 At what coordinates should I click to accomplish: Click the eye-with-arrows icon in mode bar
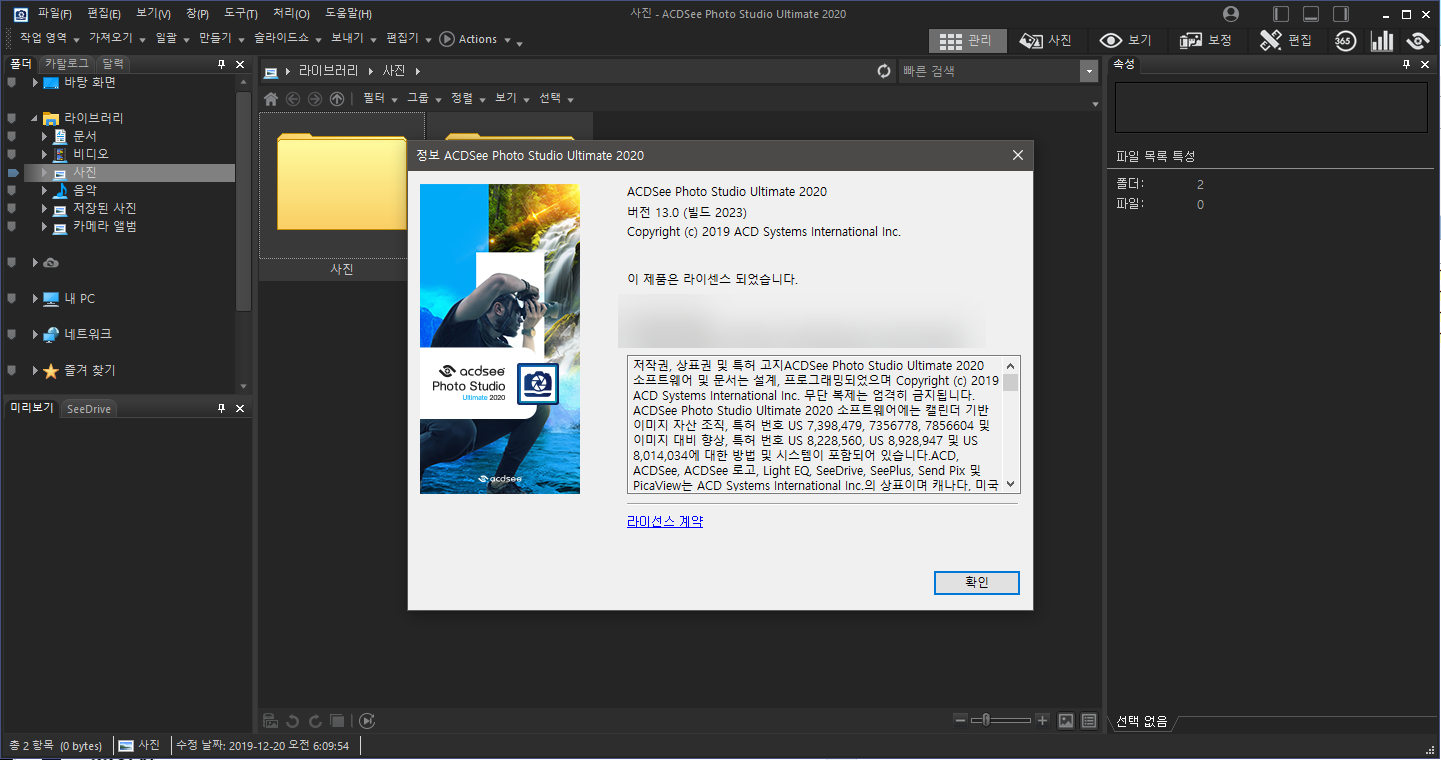(1417, 40)
